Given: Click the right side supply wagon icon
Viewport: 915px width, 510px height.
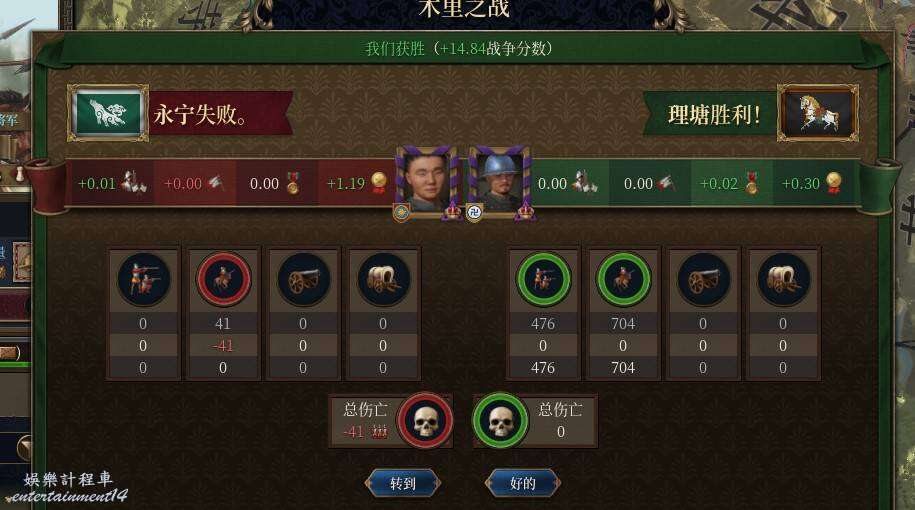Looking at the screenshot, I should click(783, 280).
